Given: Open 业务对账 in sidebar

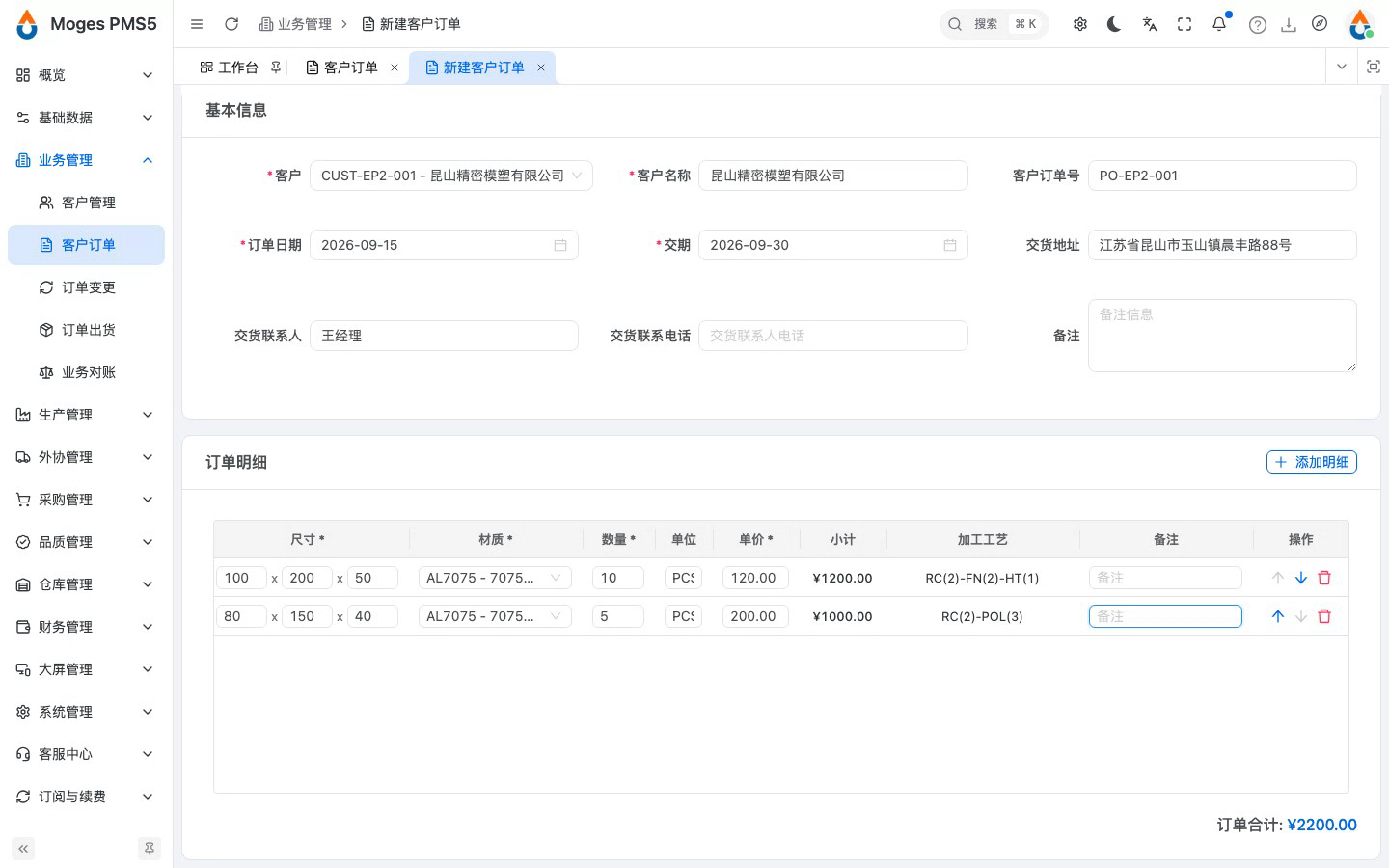Looking at the screenshot, I should [86, 372].
